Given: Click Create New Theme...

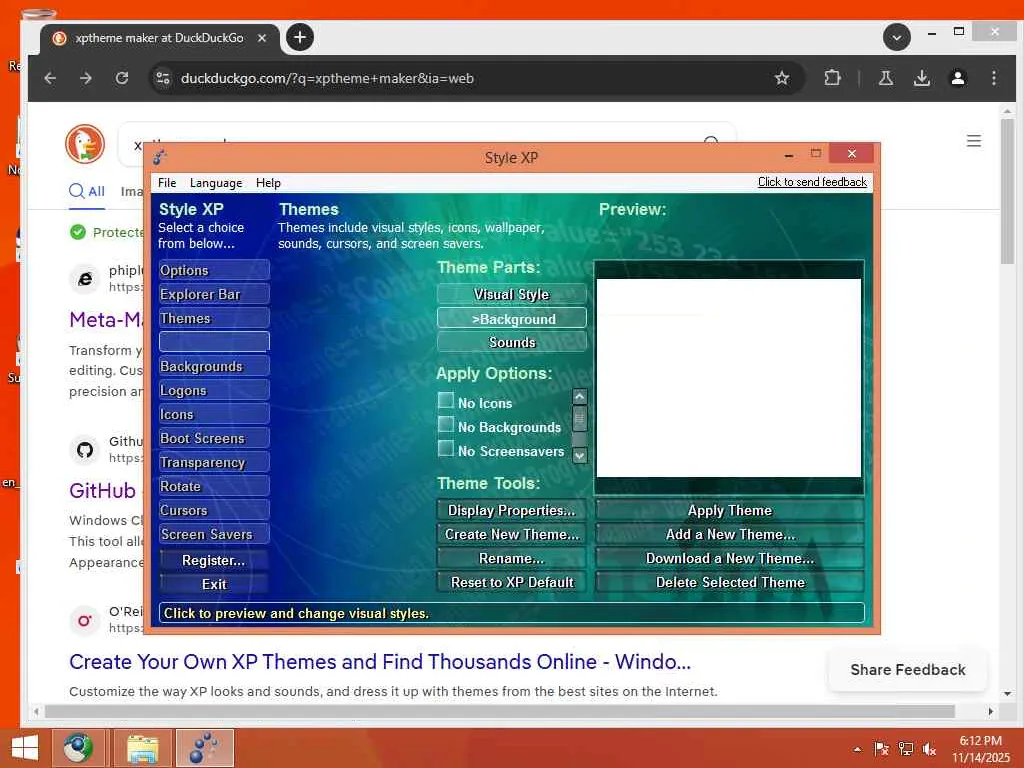Looking at the screenshot, I should pyautogui.click(x=511, y=534).
